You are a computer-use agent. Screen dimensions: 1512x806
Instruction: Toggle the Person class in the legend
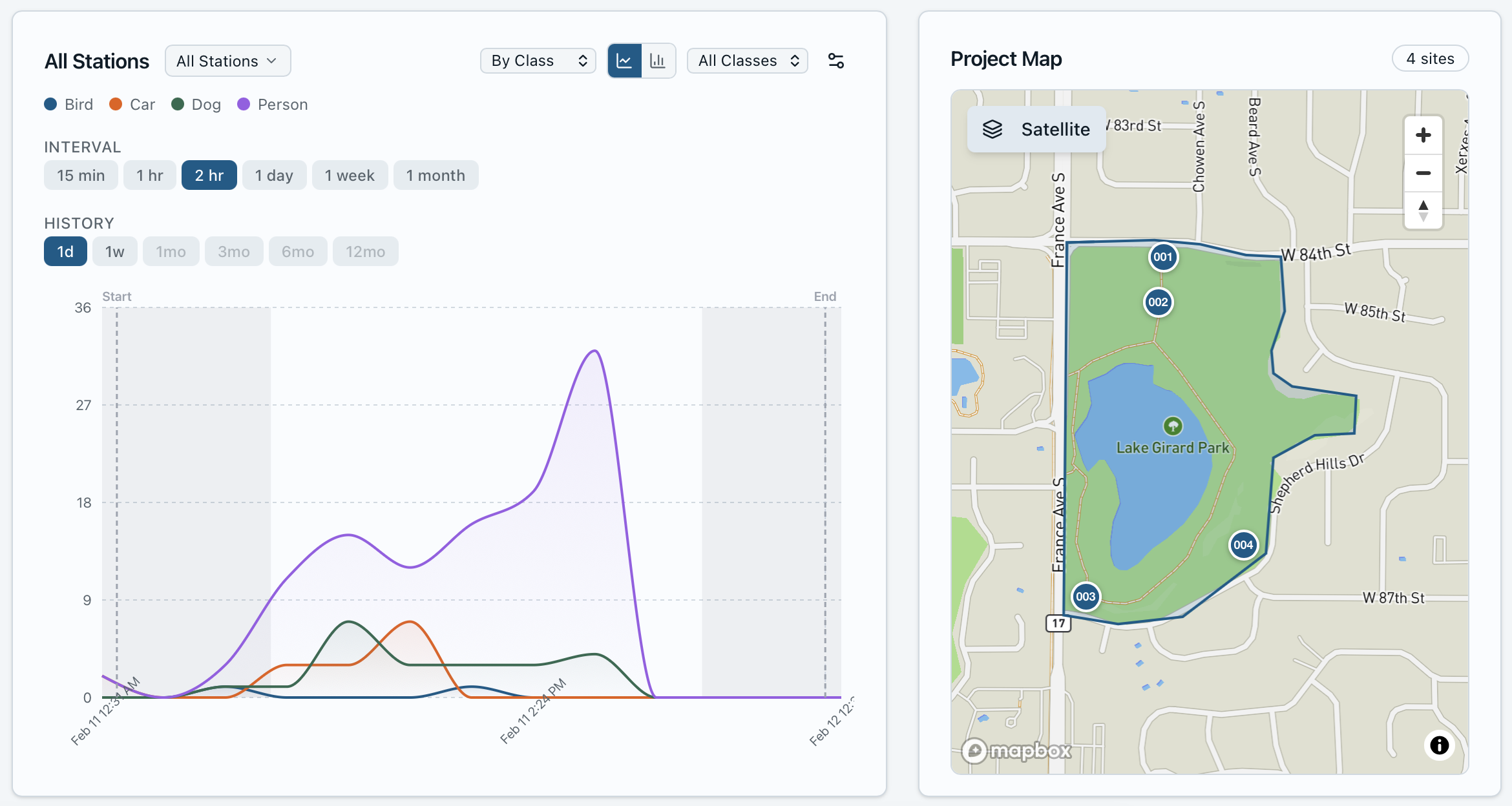point(271,104)
